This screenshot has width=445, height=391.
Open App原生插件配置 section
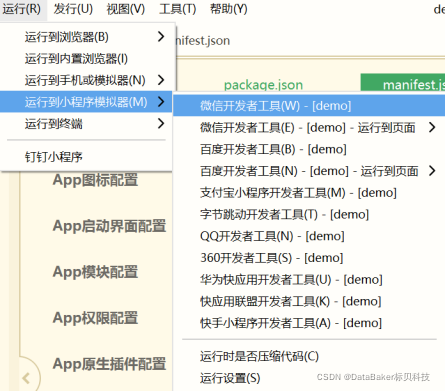pos(109,364)
